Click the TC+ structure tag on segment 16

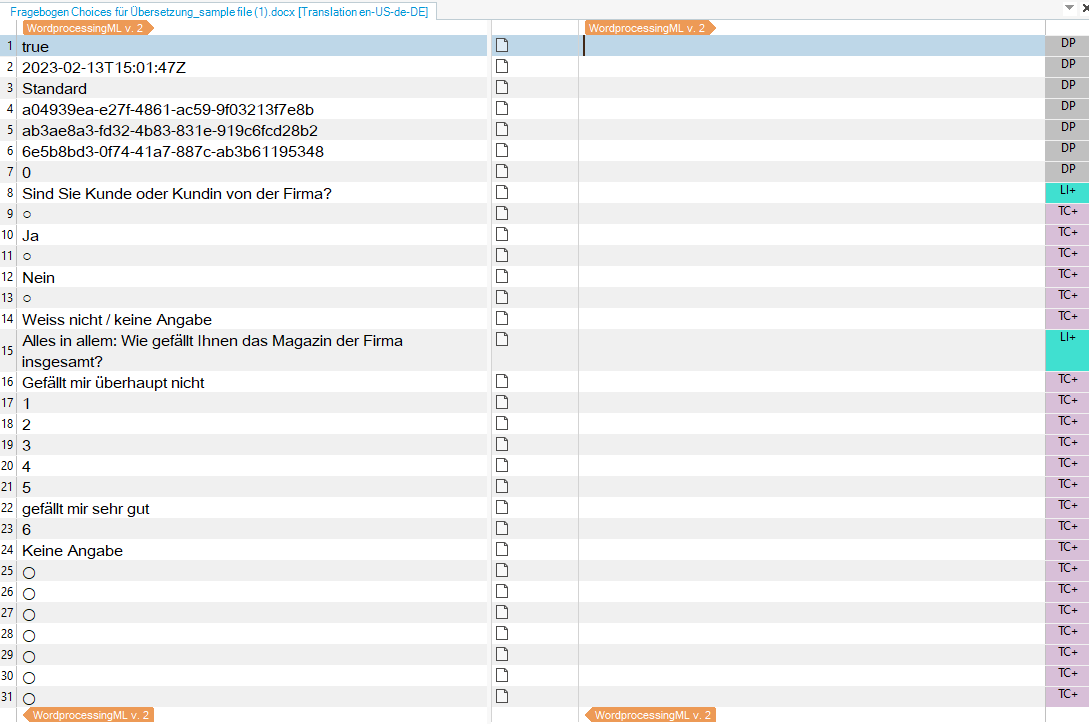coord(1067,380)
